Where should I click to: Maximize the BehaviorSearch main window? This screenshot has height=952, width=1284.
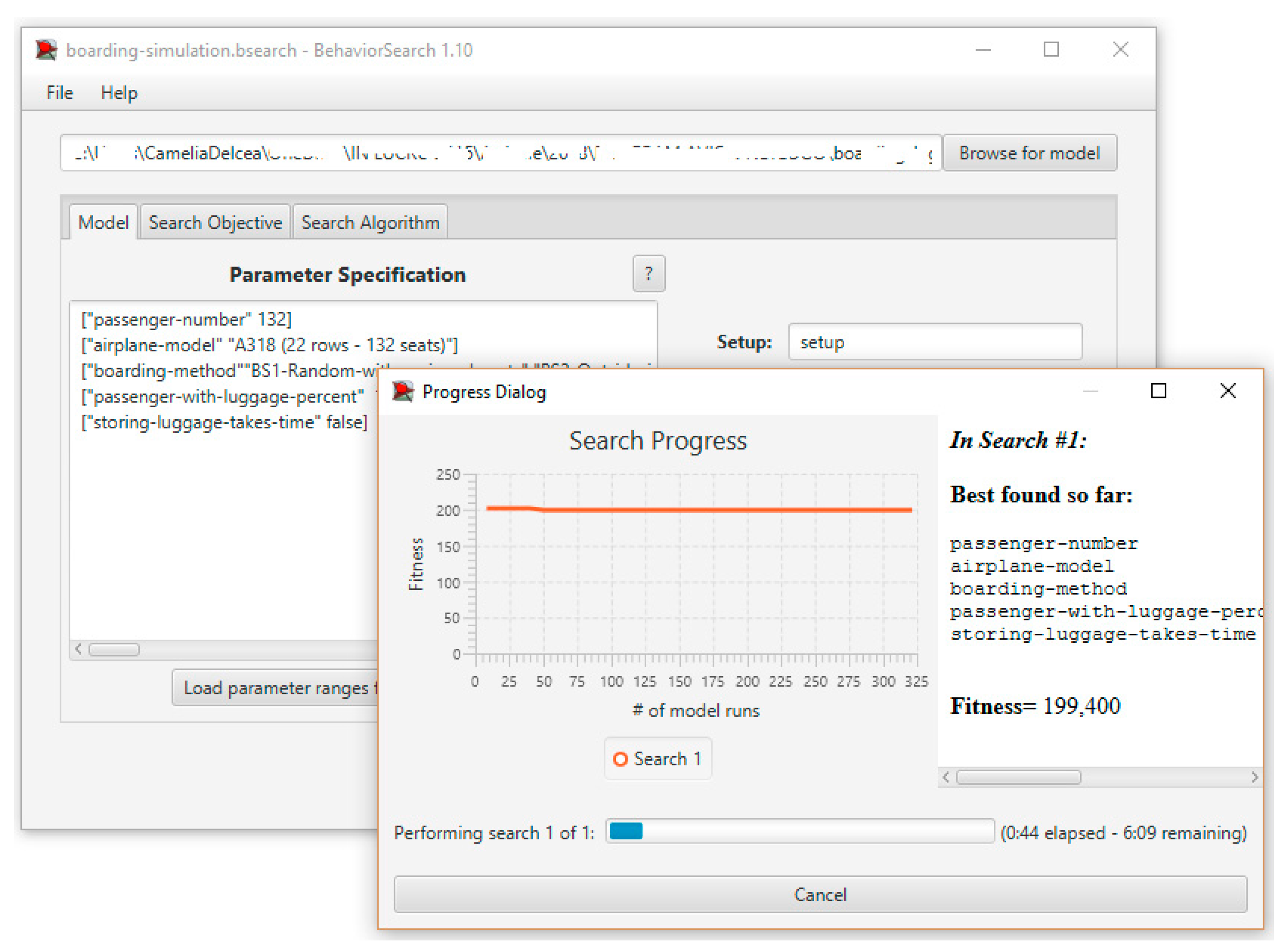coord(1051,50)
